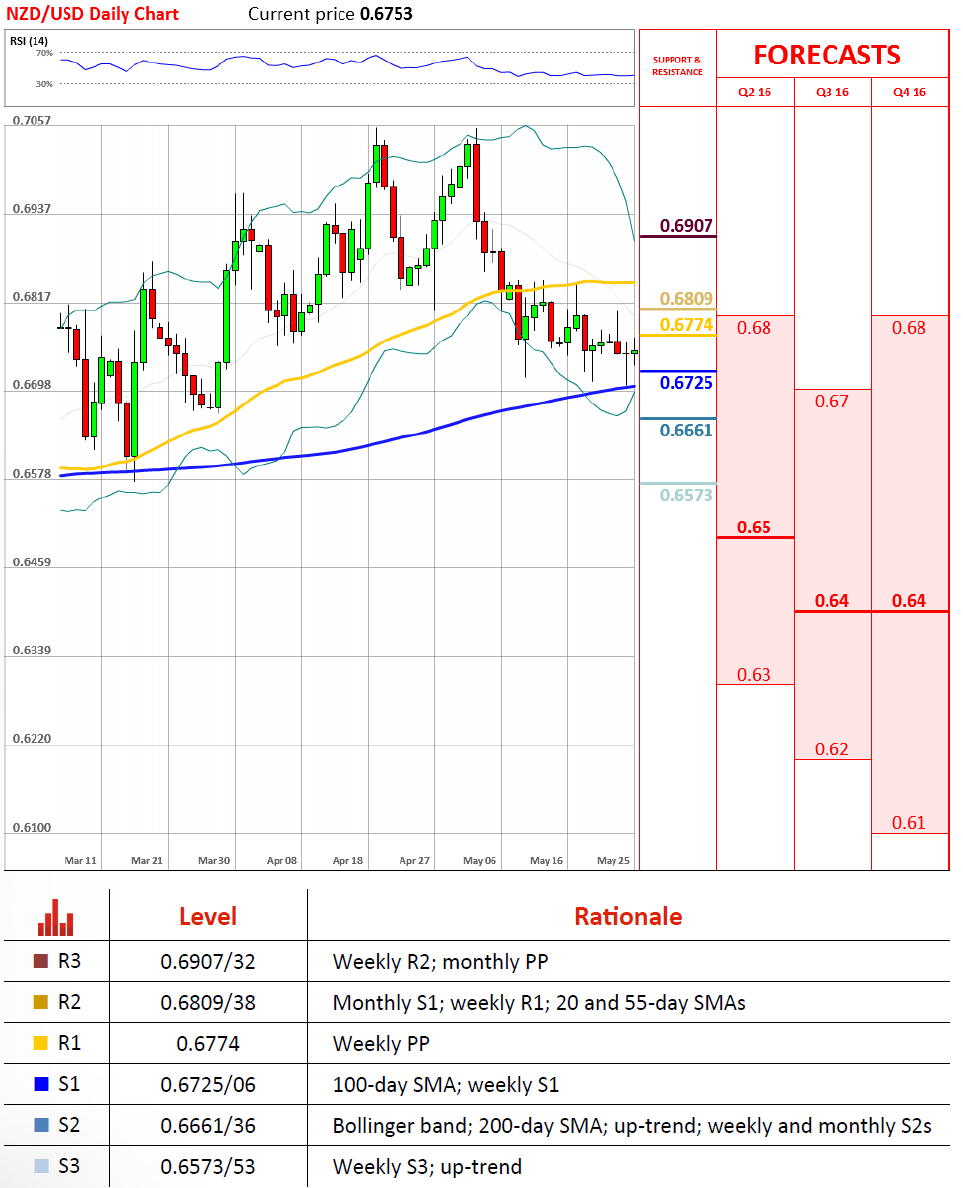This screenshot has height=1188, width=963.
Task: Click the '100-day SMA; weekly S1' rationale
Action: 446,1085
